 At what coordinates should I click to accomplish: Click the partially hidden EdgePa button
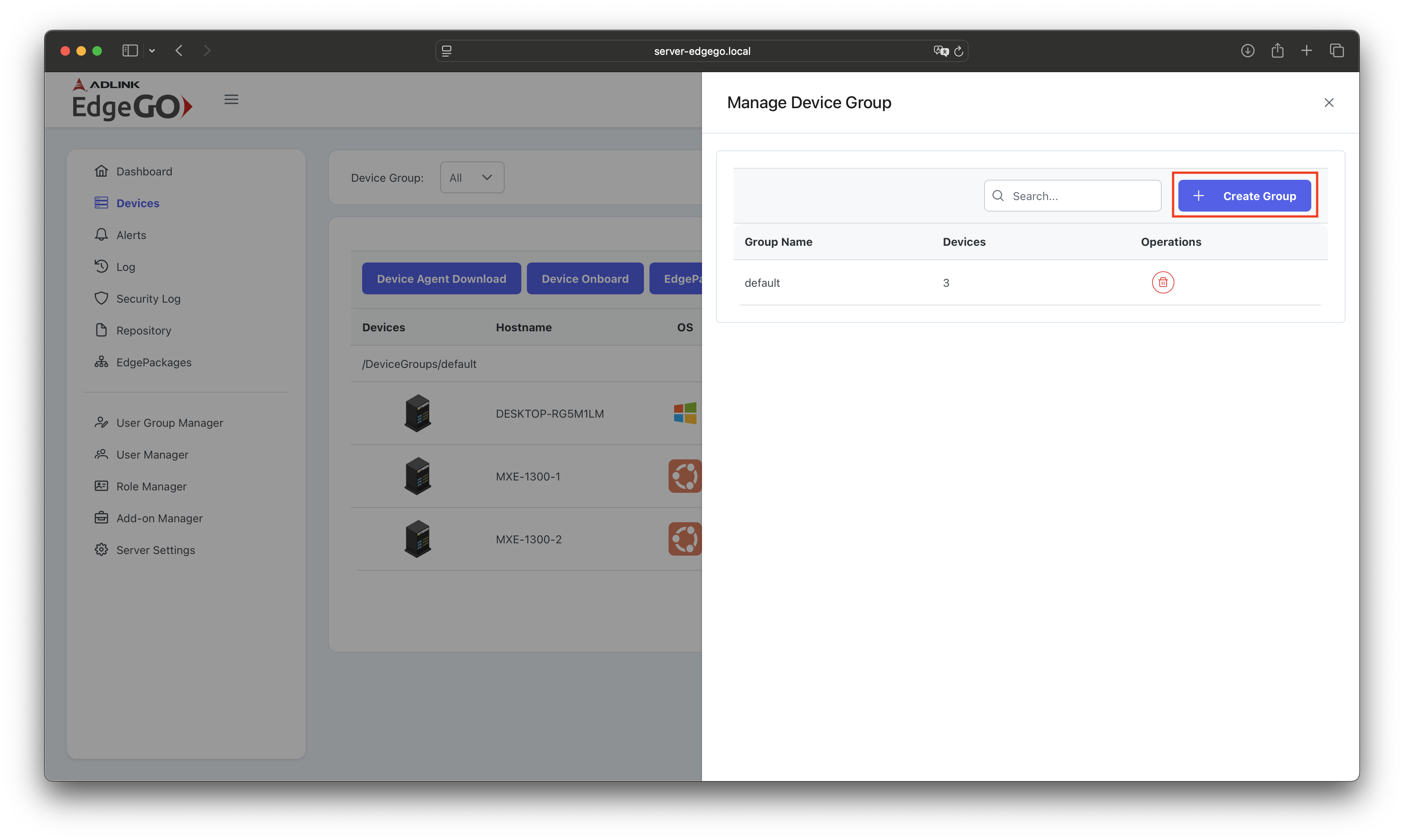(676, 278)
